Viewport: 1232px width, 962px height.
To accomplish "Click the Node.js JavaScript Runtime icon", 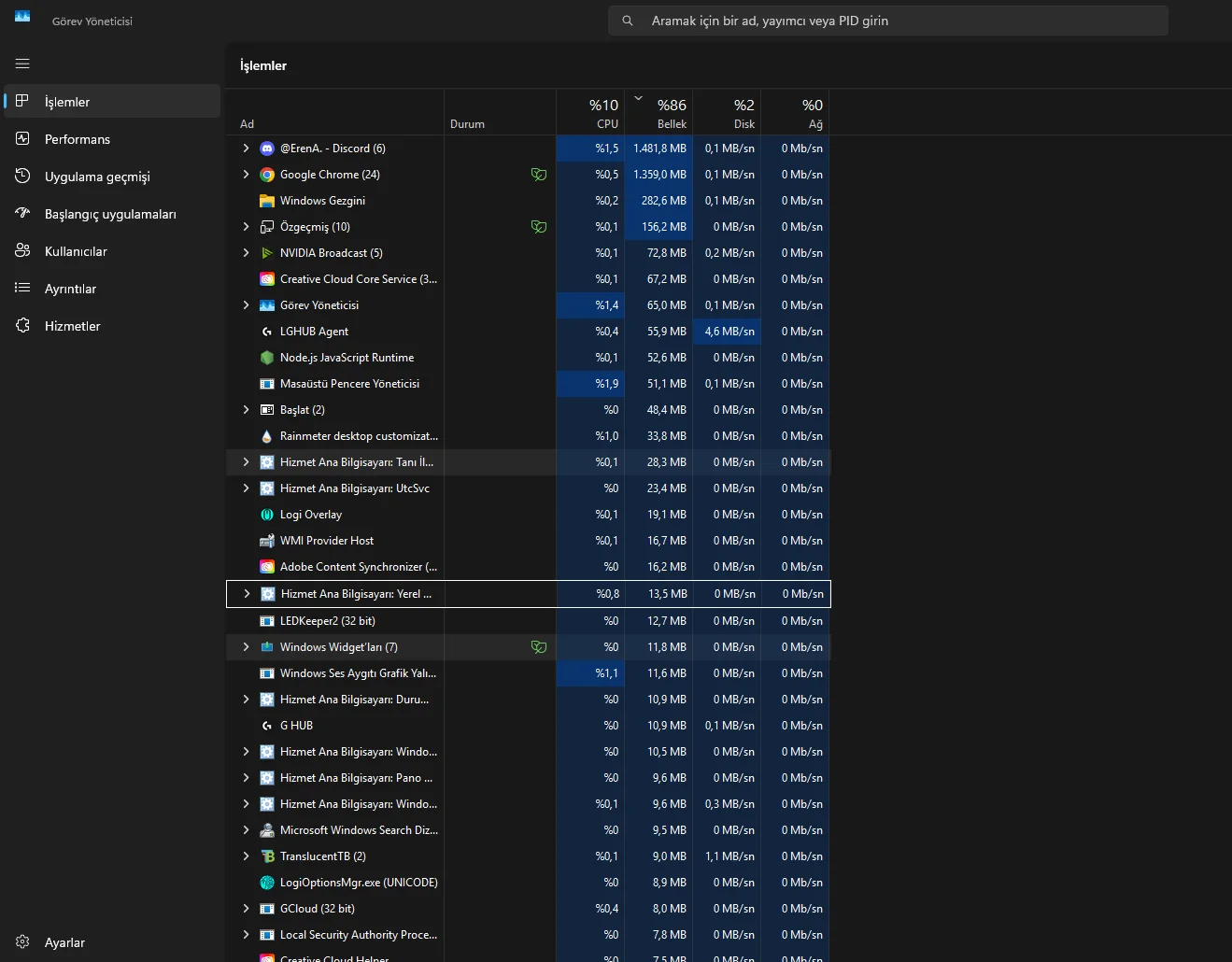I will (267, 358).
